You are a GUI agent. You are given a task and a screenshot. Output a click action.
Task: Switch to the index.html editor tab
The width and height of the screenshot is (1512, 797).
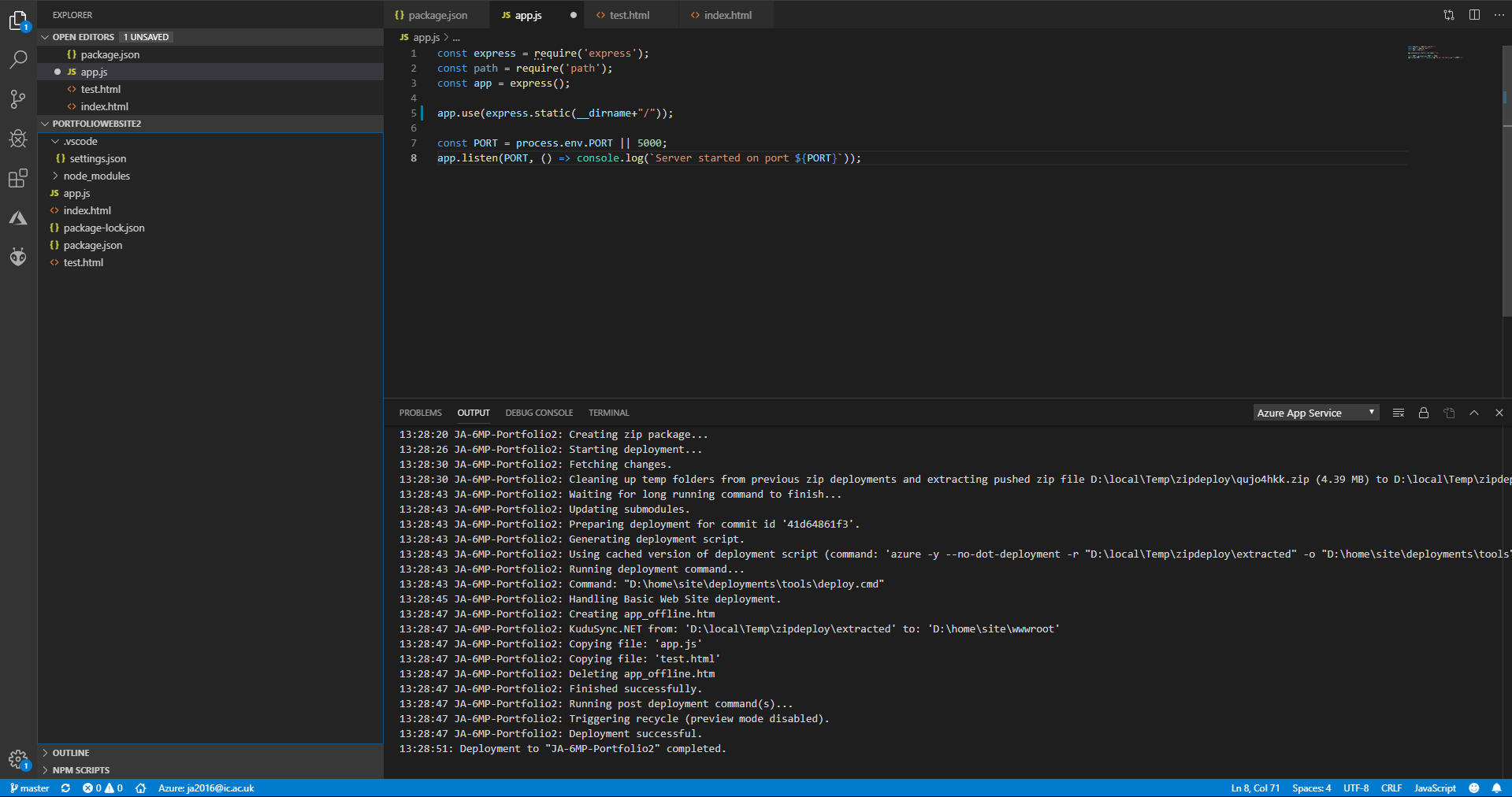click(x=727, y=15)
